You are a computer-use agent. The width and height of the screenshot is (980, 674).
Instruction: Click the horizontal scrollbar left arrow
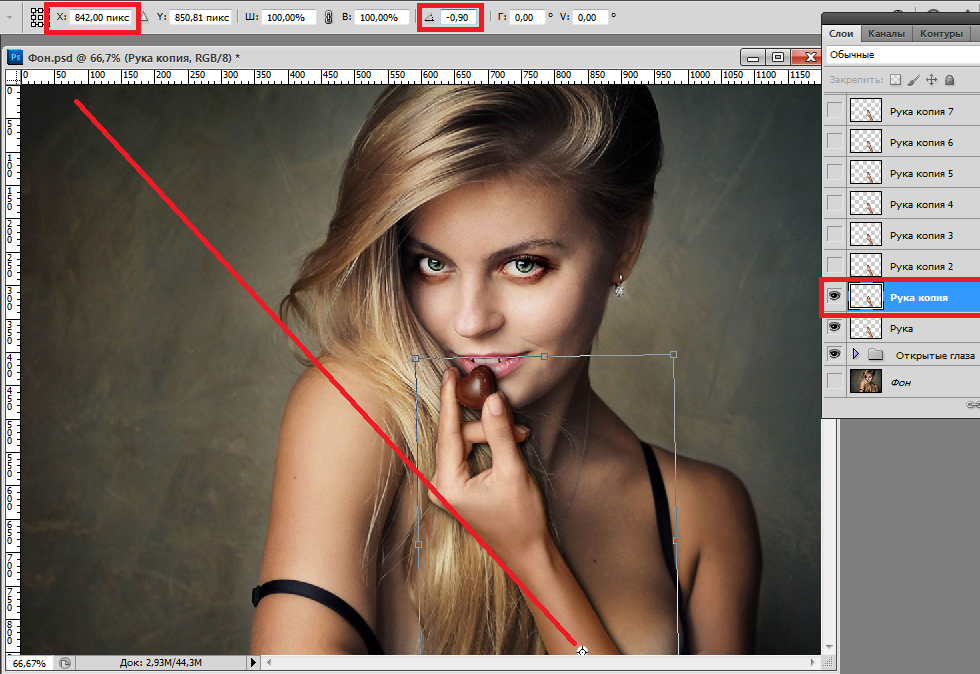(x=269, y=662)
